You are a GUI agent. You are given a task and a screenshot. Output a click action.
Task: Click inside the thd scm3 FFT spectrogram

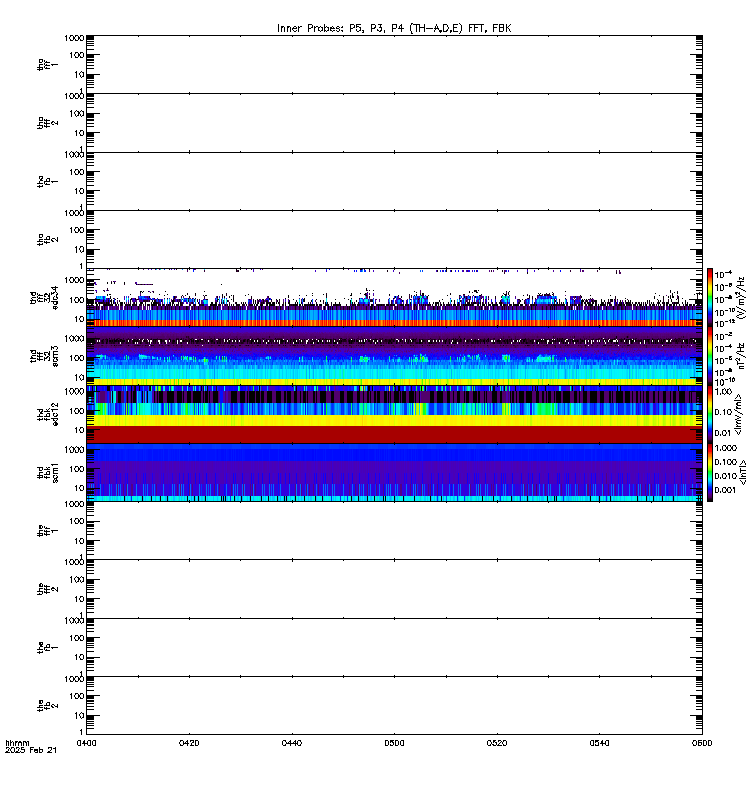tap(394, 356)
